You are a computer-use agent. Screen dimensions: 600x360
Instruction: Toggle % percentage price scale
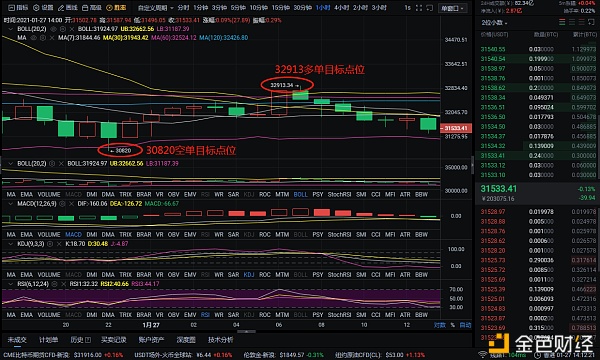[453, 325]
